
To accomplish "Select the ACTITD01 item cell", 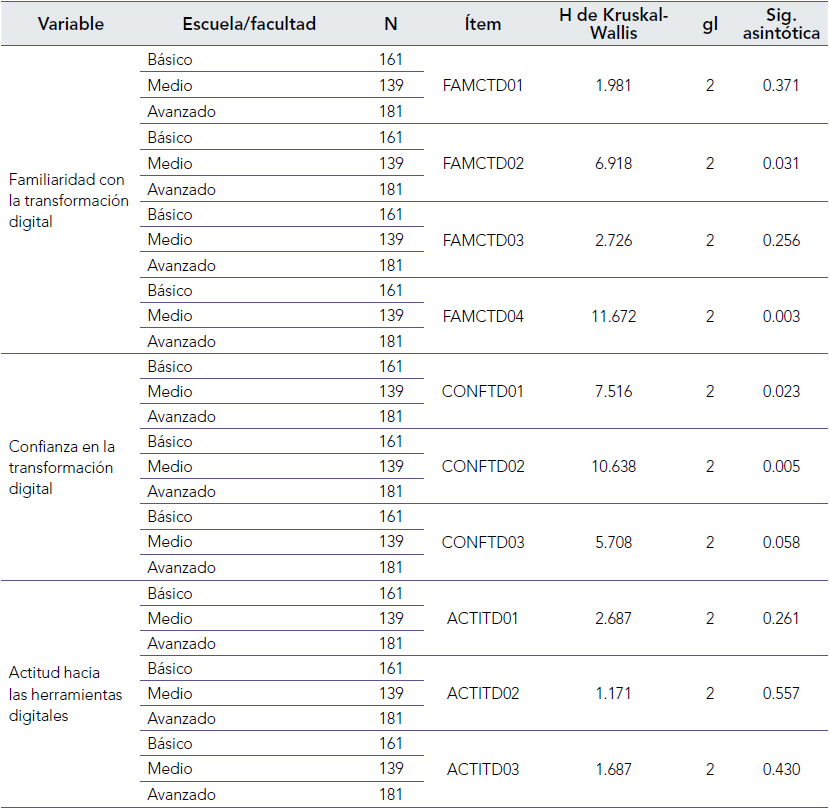I will (x=483, y=618).
